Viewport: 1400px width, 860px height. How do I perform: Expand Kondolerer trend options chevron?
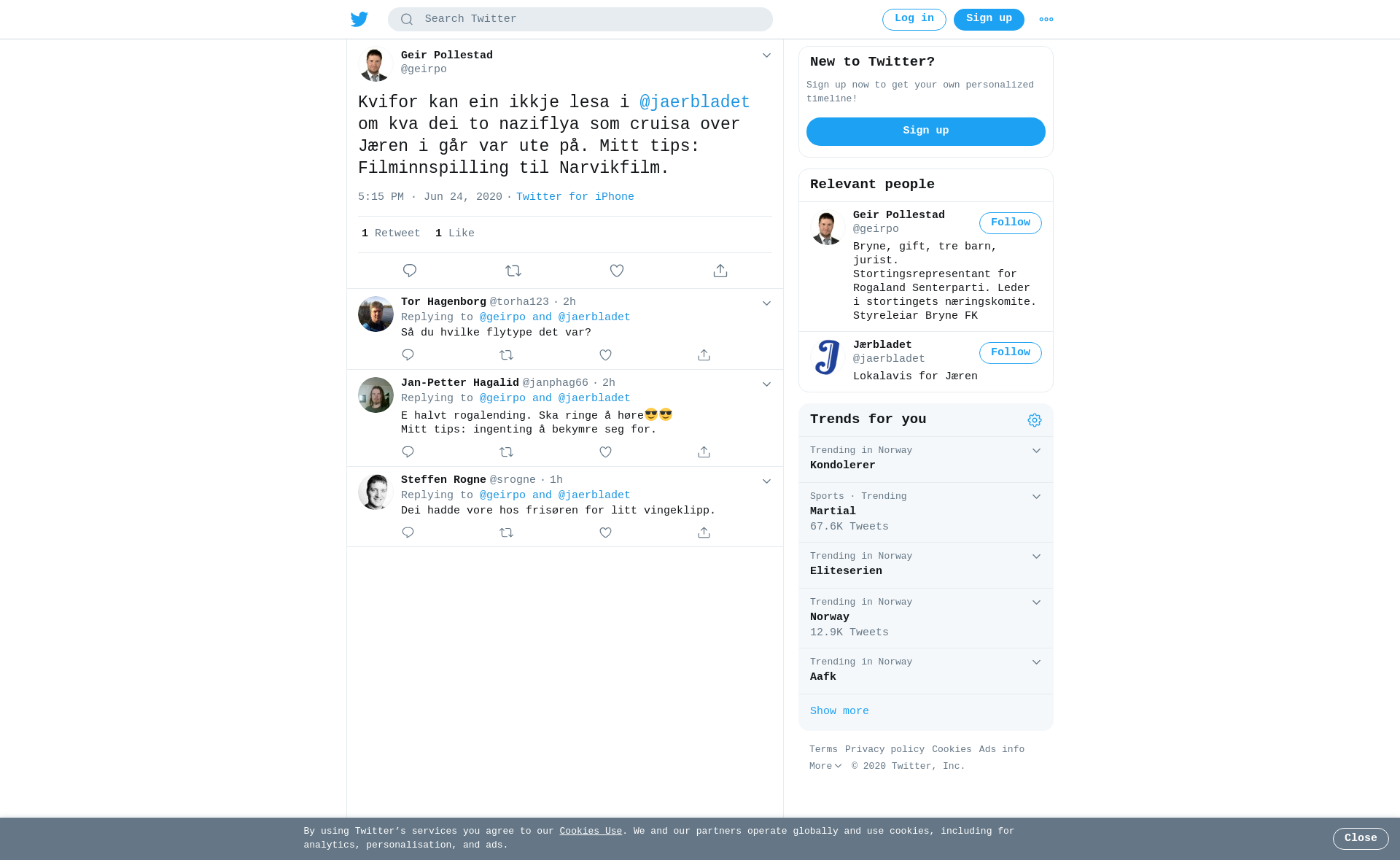[1036, 451]
